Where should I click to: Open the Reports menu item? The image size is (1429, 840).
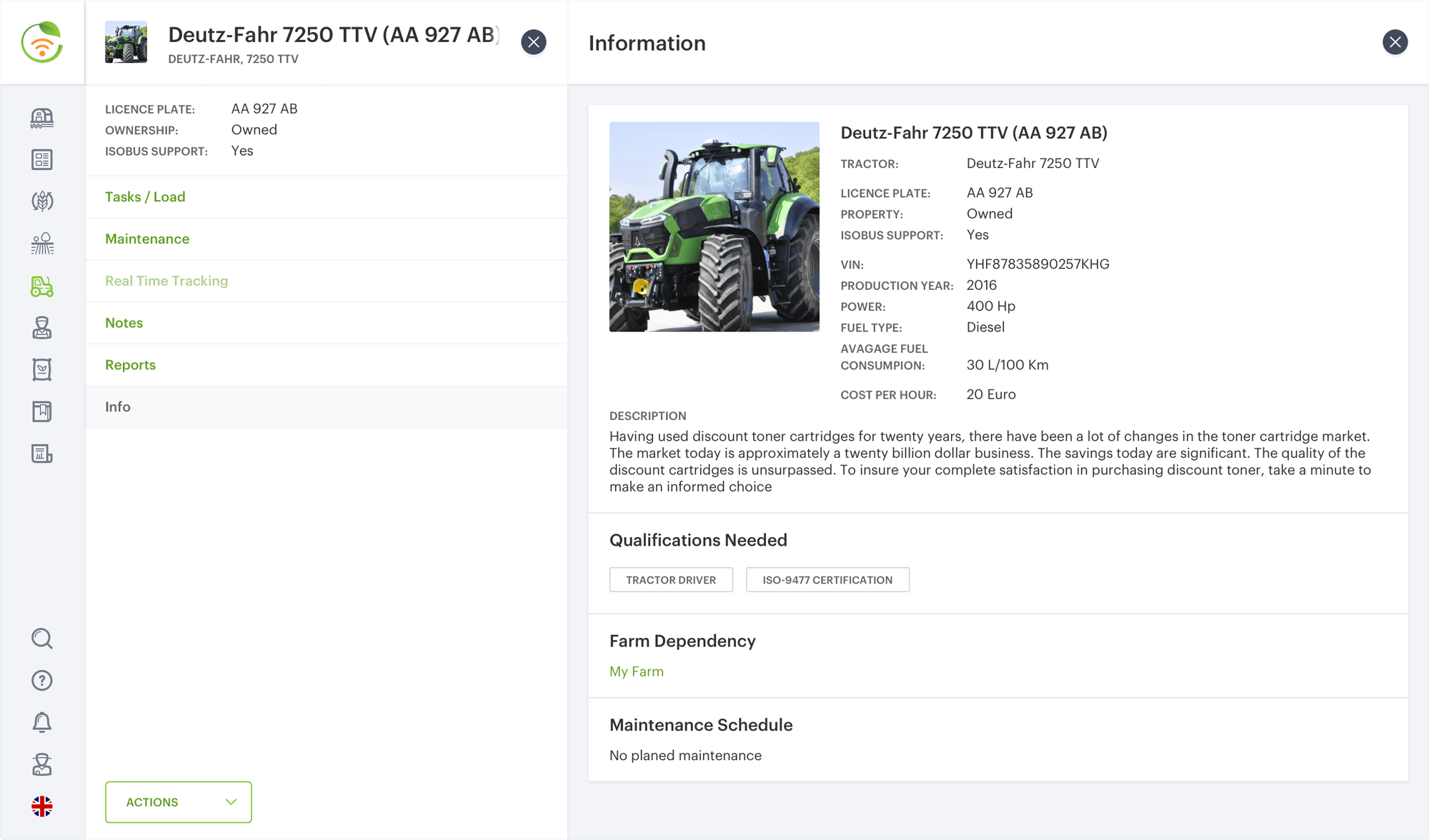tap(130, 365)
